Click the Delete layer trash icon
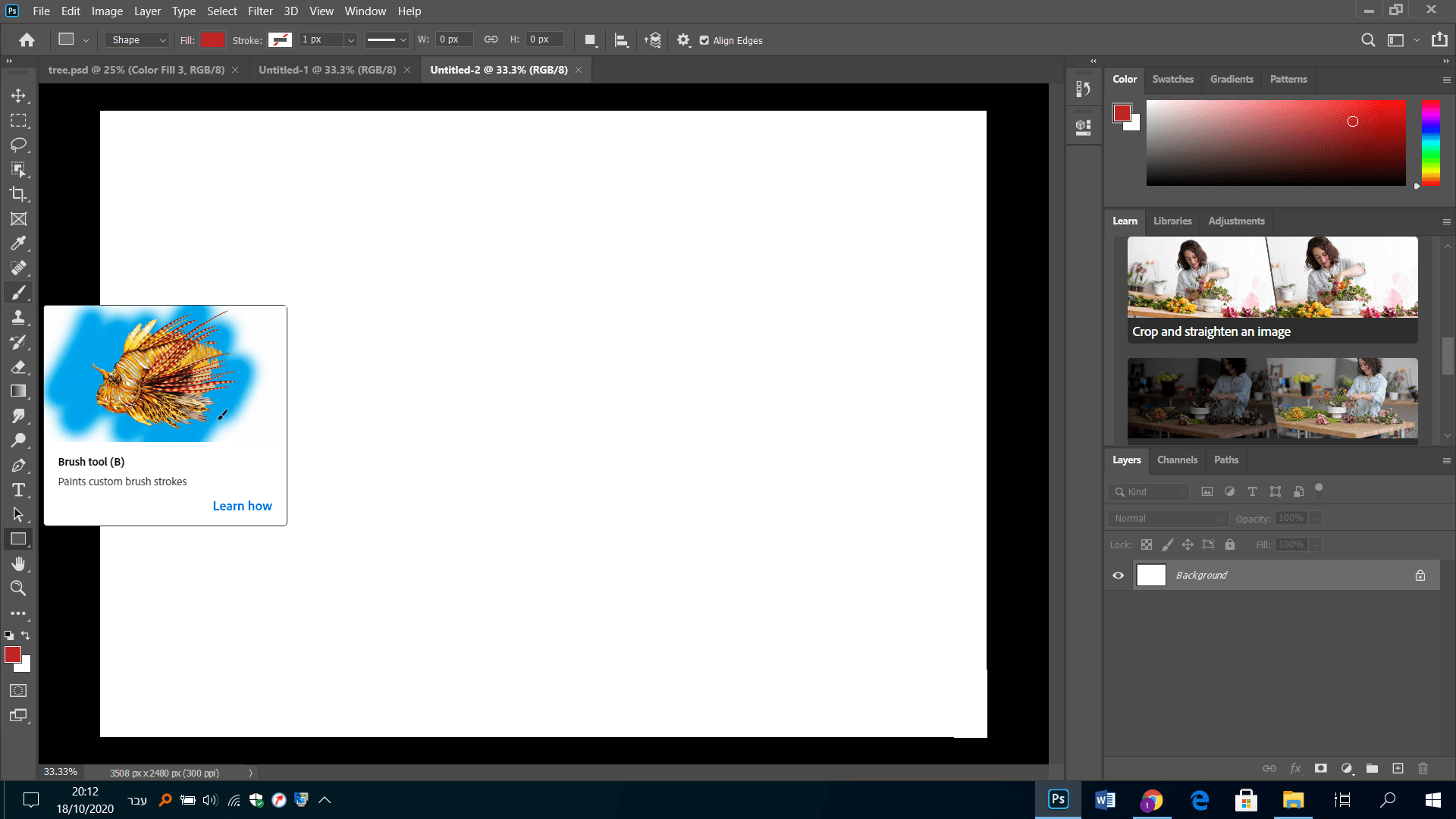The image size is (1456, 819). pos(1423,768)
